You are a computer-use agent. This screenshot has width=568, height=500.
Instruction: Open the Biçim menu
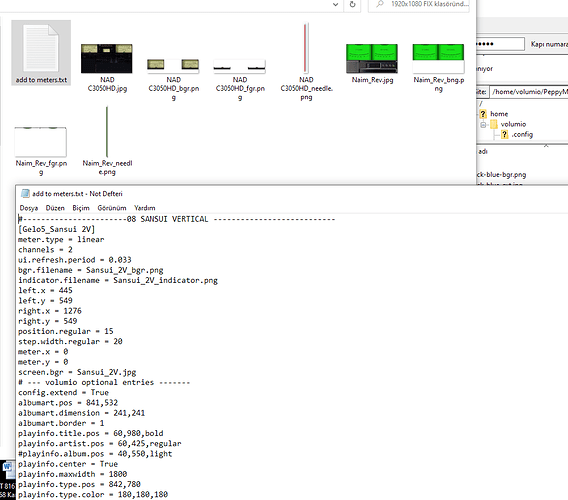tap(81, 208)
